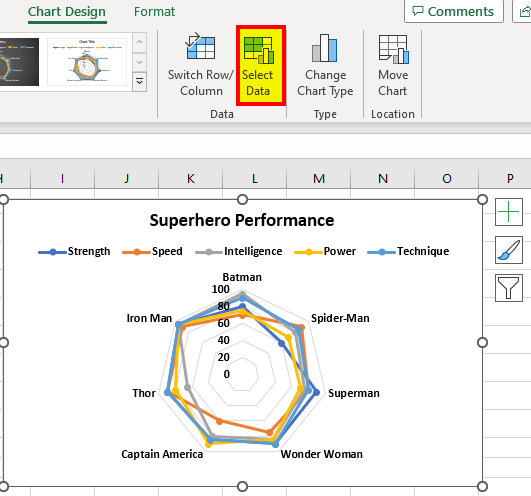This screenshot has height=496, width=531.
Task: Click the bottom-right chart corner handle
Action: (x=482, y=487)
